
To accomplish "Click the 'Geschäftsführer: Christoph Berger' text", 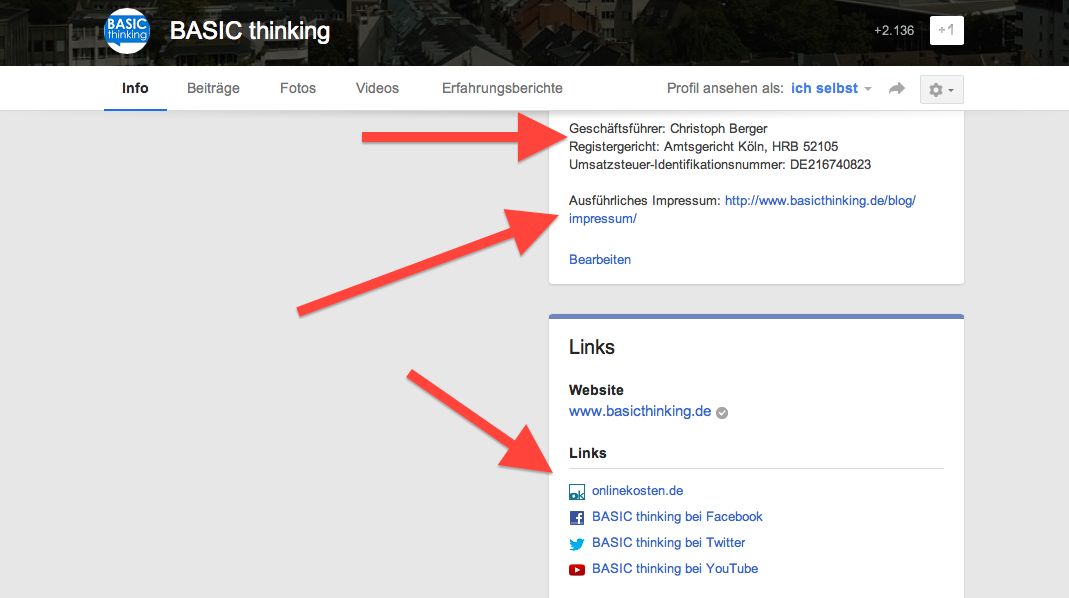I will click(x=668, y=128).
